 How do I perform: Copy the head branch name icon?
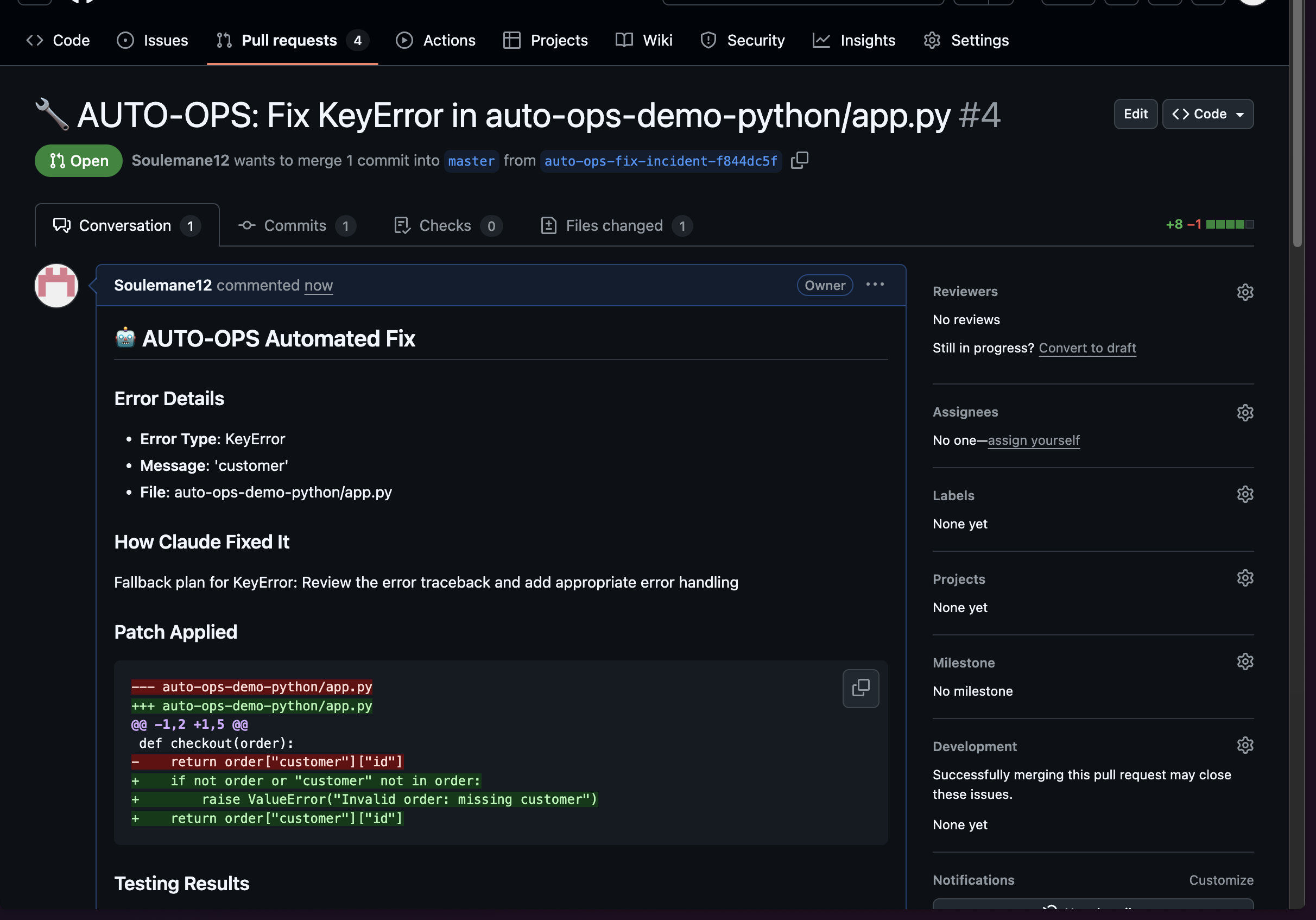799,161
